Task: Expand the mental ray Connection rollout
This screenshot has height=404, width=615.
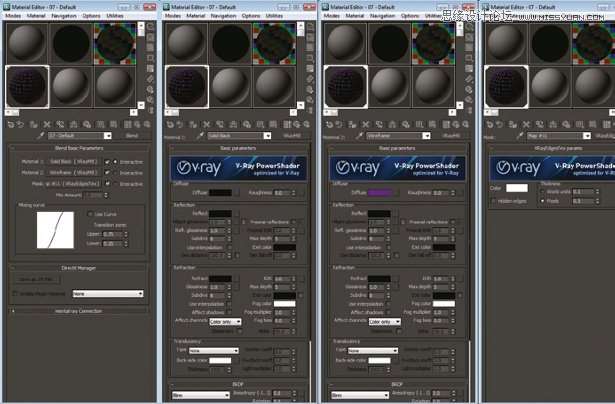Action: tap(77, 311)
